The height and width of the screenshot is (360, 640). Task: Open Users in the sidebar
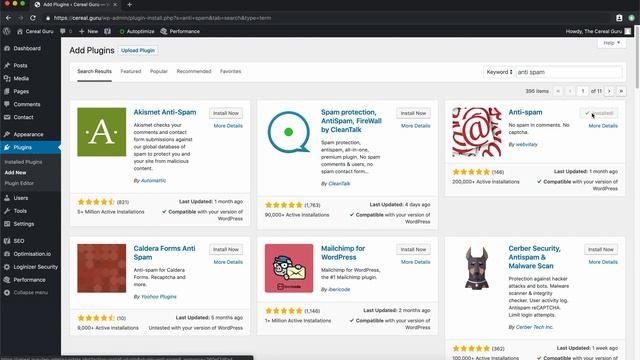point(21,198)
